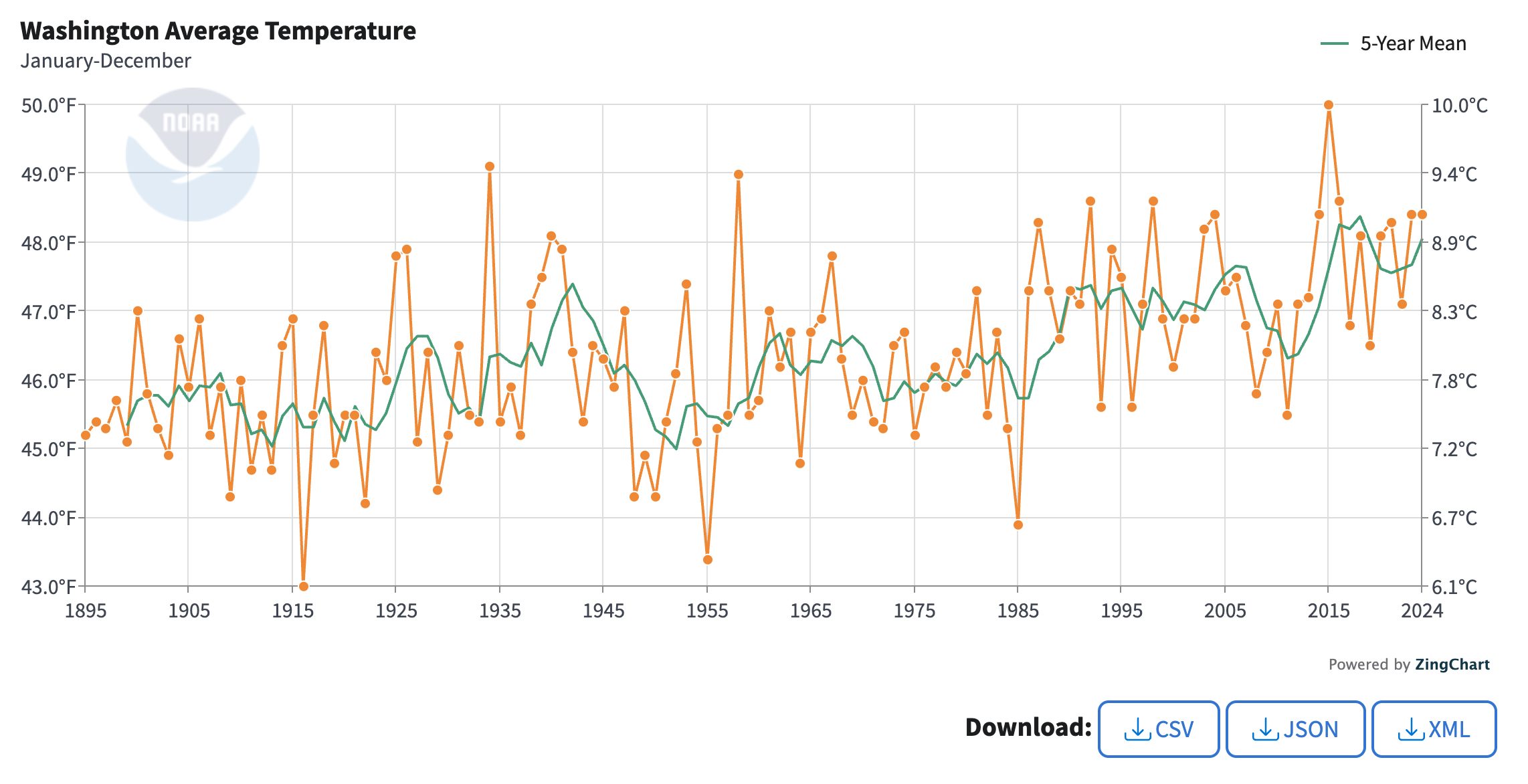Viewport: 1528px width, 784px height.
Task: Click the 10.0°C right-axis label
Action: tap(1459, 106)
